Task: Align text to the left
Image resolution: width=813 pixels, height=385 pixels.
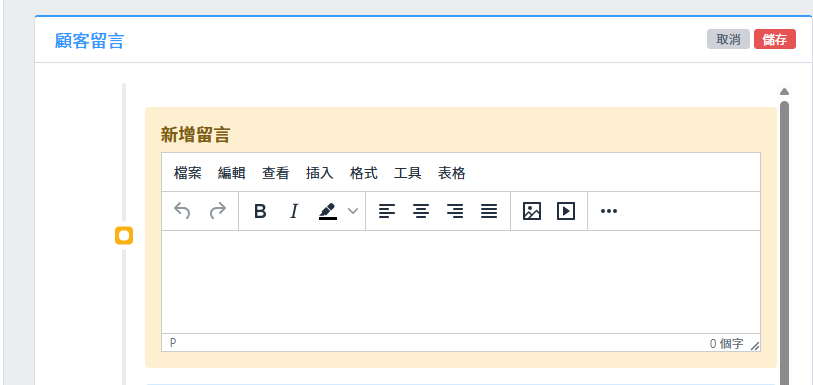Action: [x=387, y=211]
